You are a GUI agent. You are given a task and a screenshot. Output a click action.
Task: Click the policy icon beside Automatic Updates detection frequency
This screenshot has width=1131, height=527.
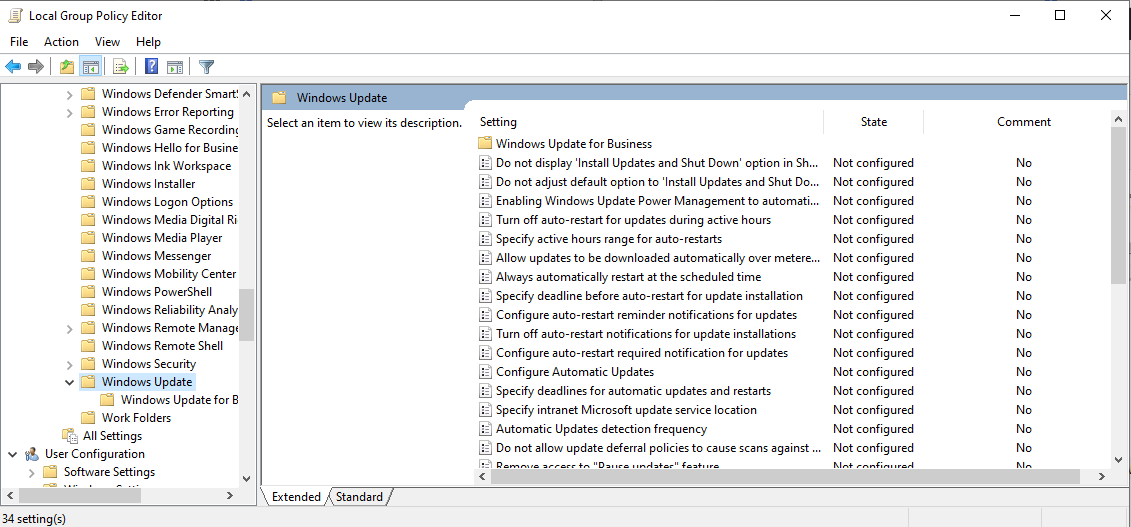485,429
